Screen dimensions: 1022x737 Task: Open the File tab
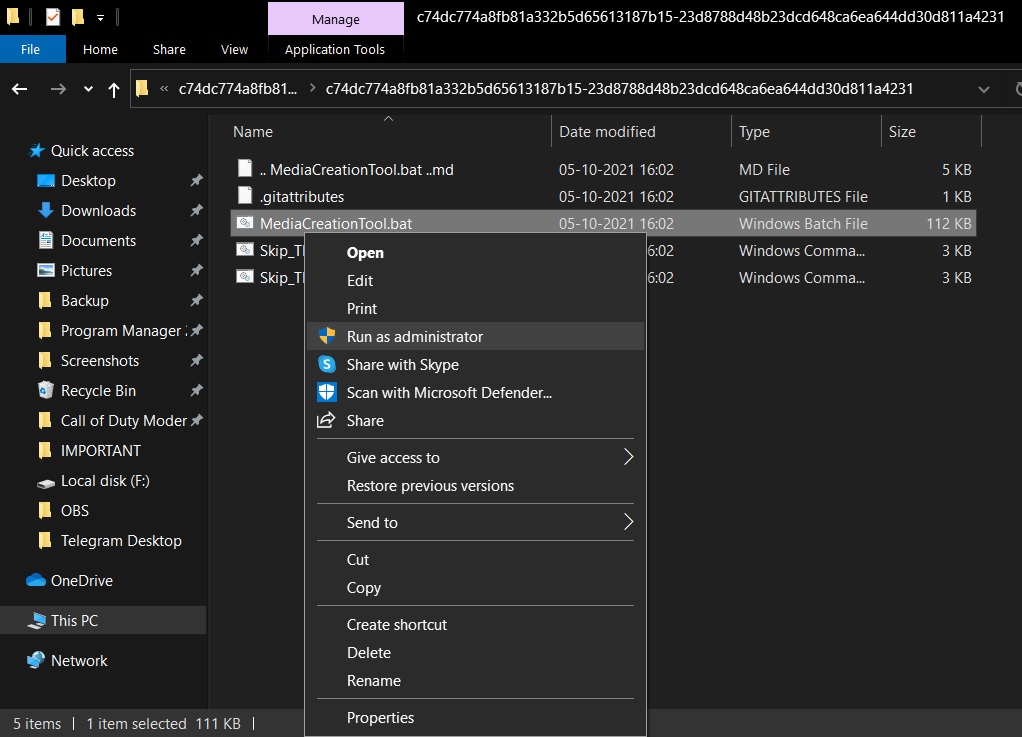point(31,49)
